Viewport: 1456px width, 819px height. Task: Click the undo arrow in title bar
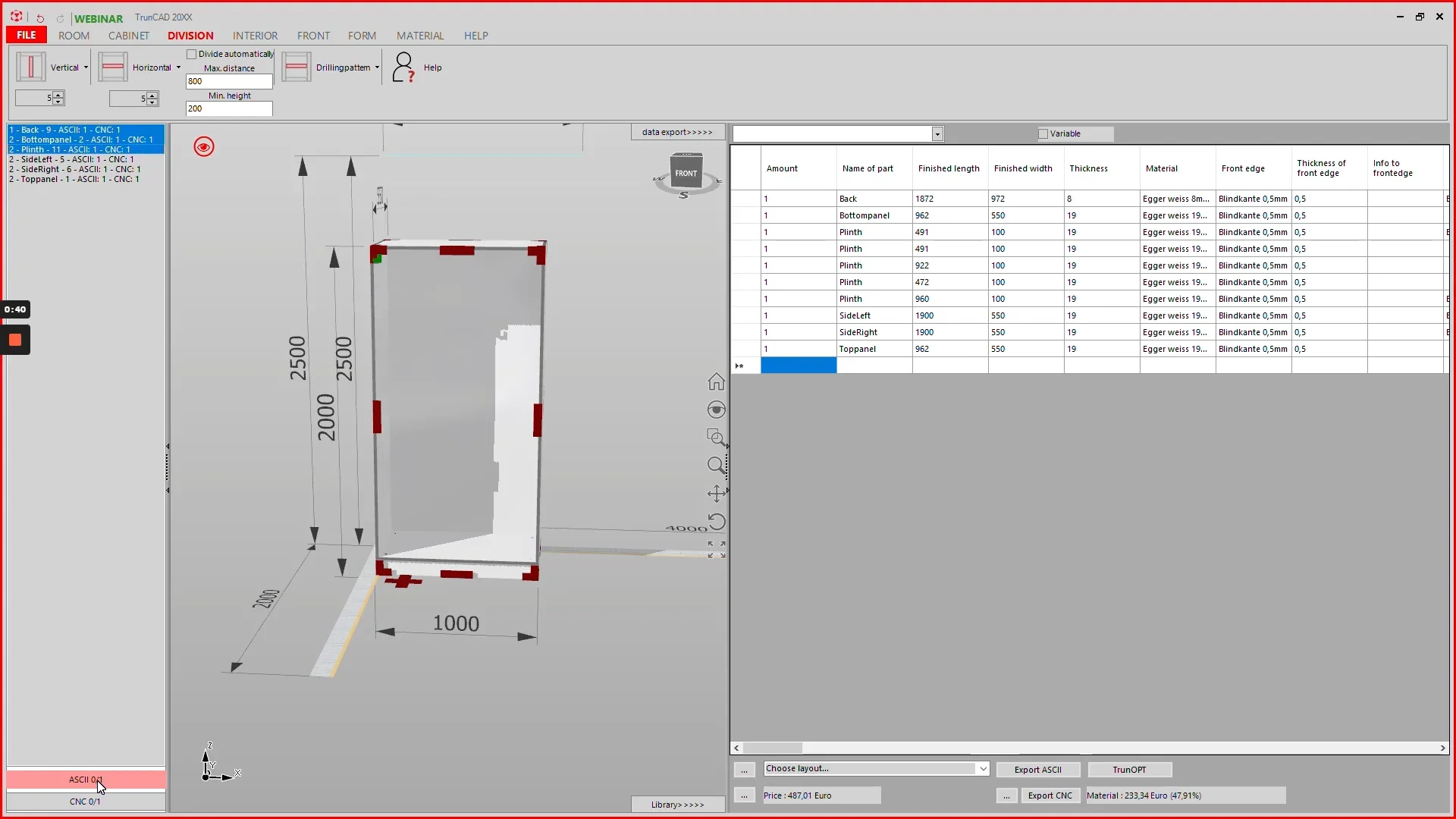[40, 18]
